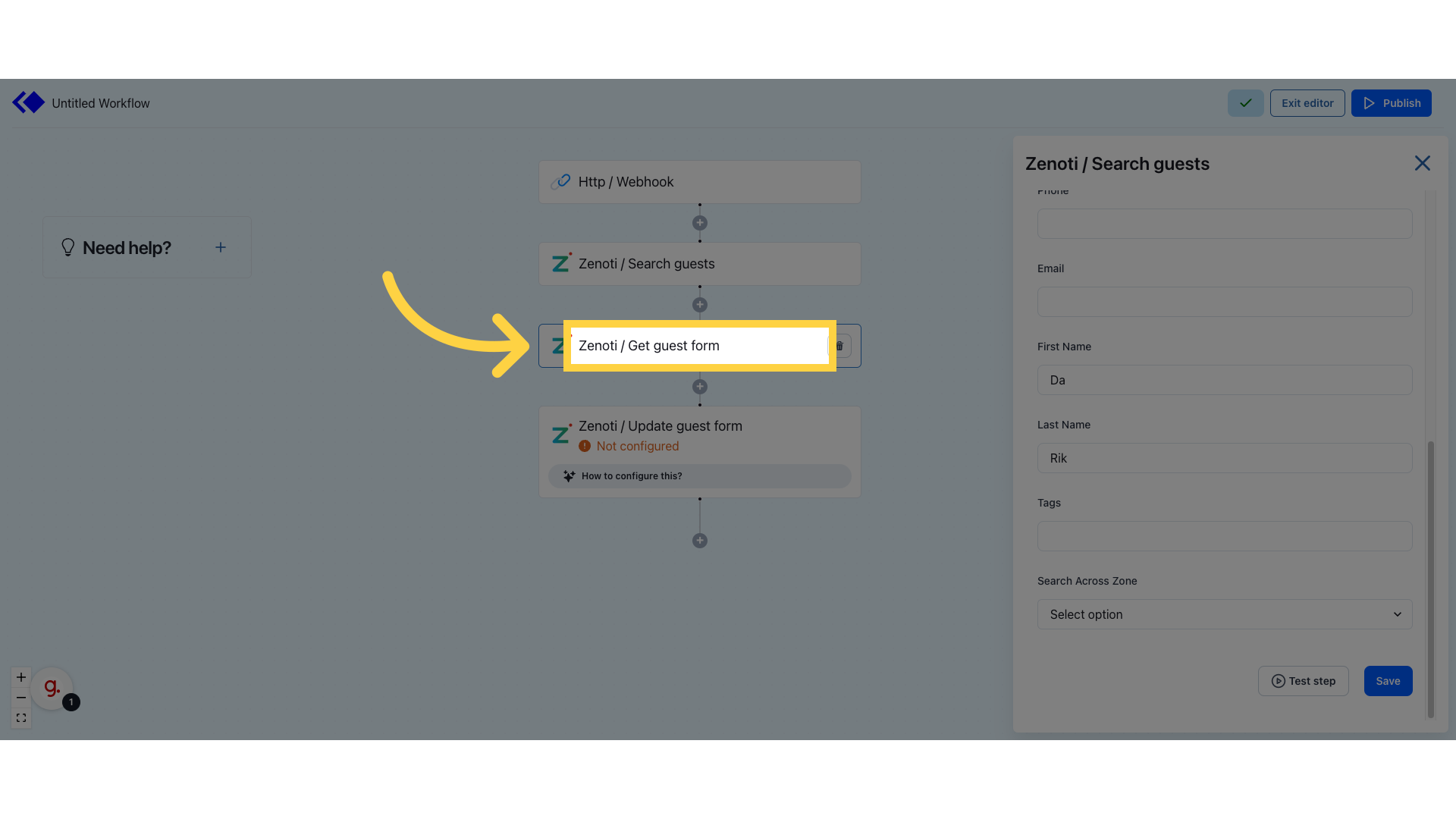Click the Phone input field

tap(1225, 224)
